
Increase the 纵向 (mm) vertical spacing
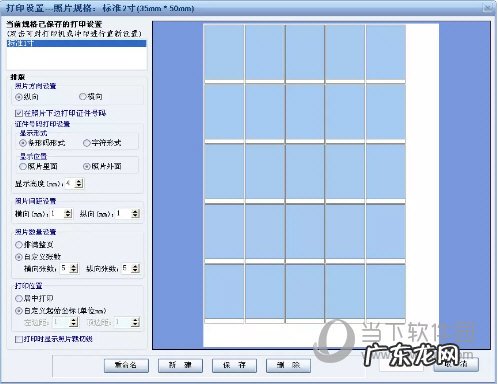coord(135,211)
